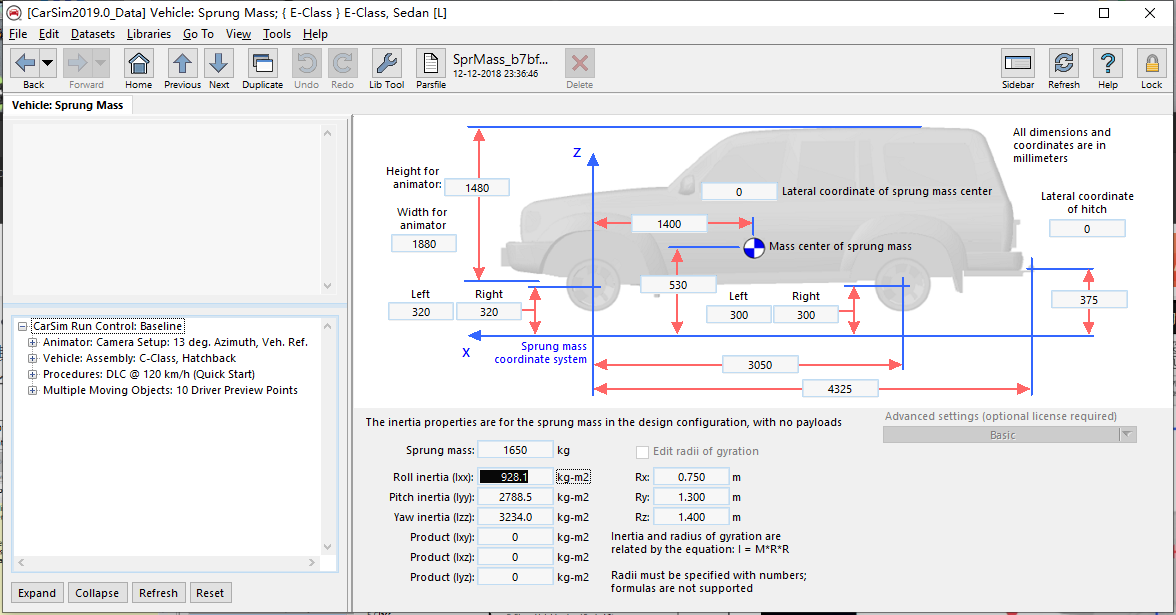
Task: Open the Edit menu
Action: click(49, 34)
